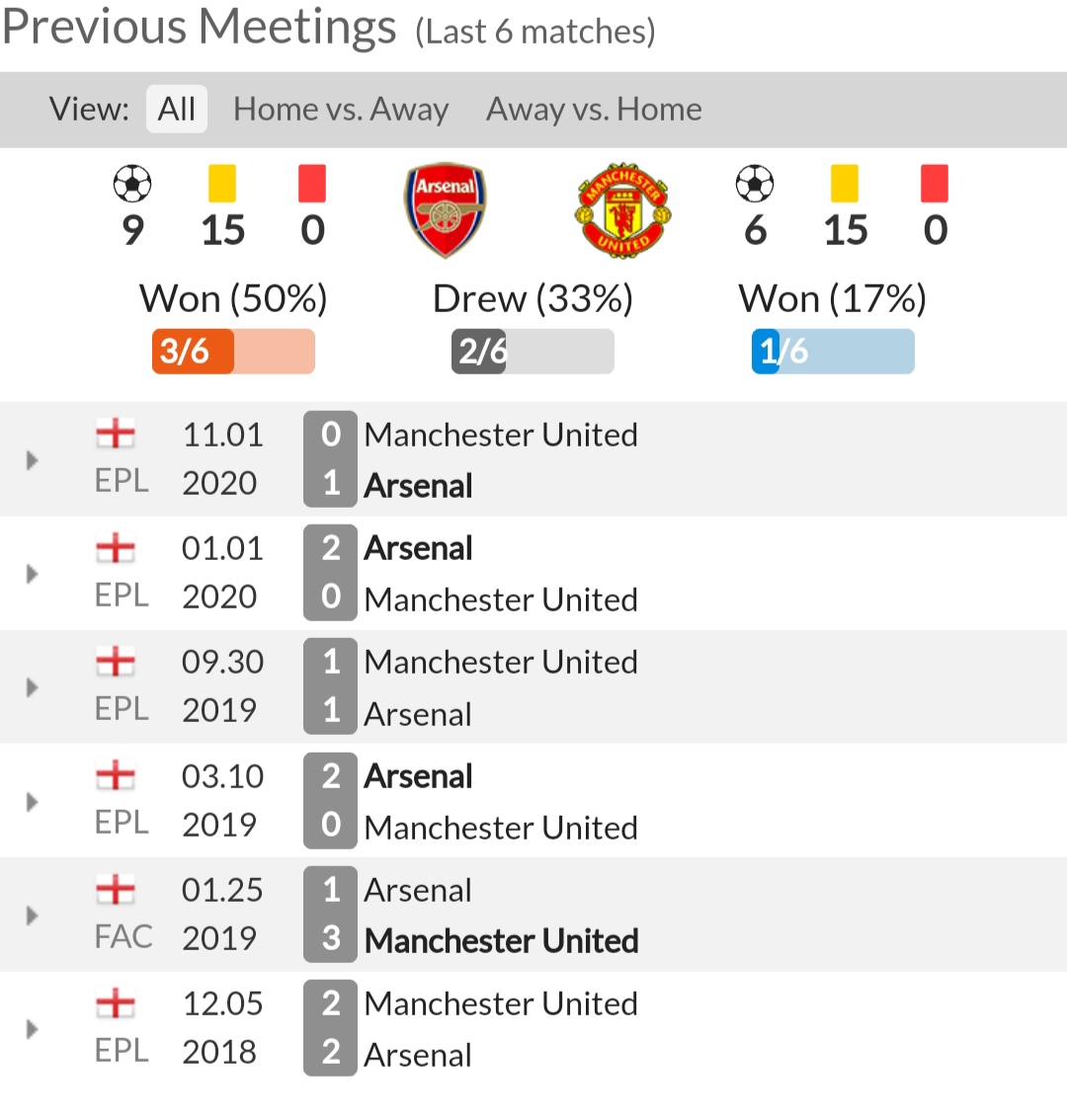Click Manchester United's yellow card icon
1067x1120 pixels.
[x=845, y=184]
